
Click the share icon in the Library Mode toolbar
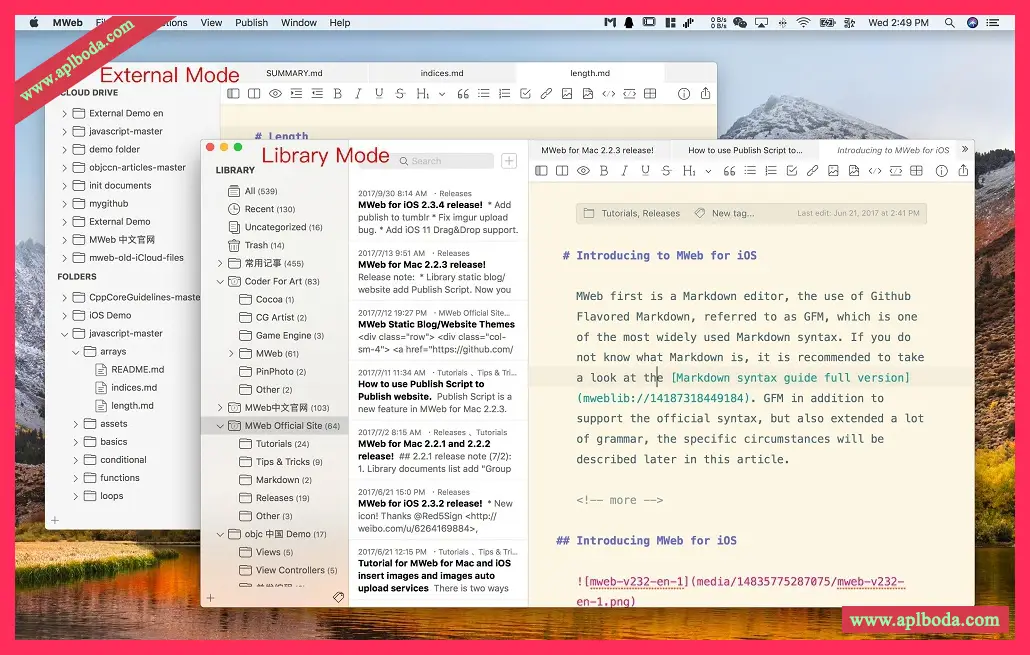(x=963, y=171)
